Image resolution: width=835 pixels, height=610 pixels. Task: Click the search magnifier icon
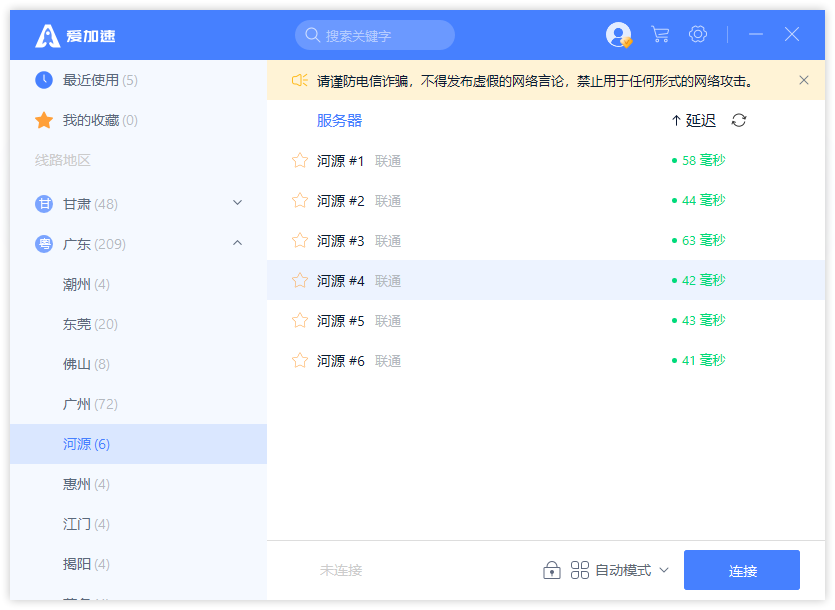pos(312,35)
